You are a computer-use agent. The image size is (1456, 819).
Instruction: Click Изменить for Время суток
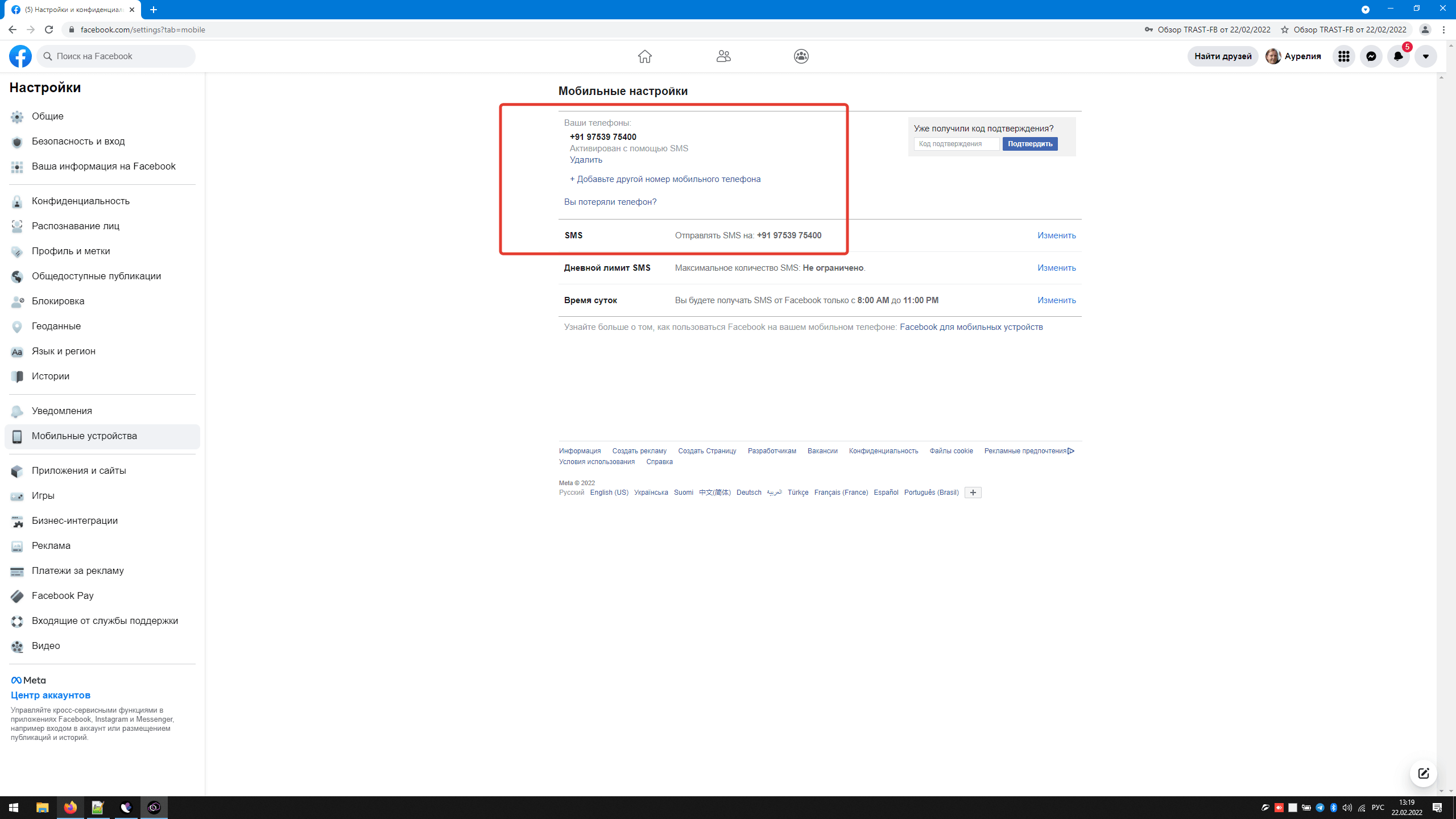pos(1056,300)
